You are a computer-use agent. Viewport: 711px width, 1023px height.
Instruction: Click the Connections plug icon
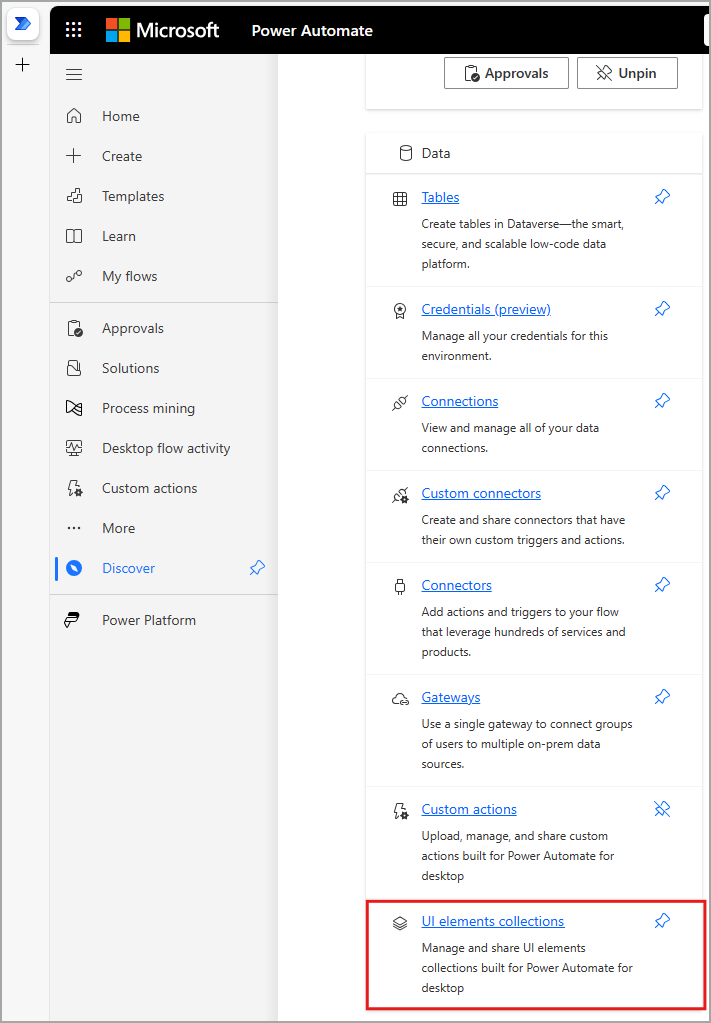click(402, 401)
